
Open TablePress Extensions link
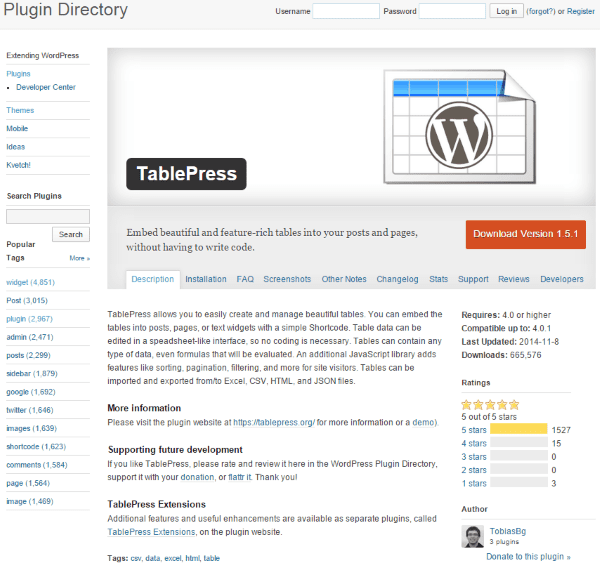[151, 532]
